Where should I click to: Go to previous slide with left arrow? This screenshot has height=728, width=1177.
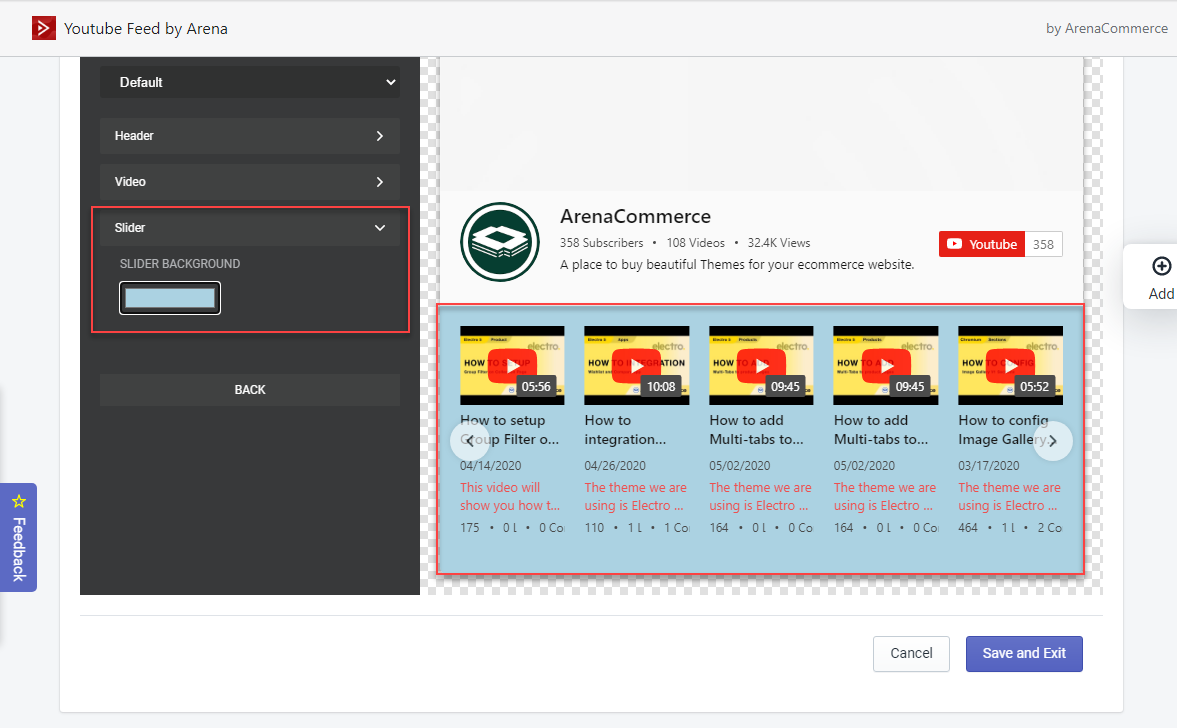tap(470, 441)
